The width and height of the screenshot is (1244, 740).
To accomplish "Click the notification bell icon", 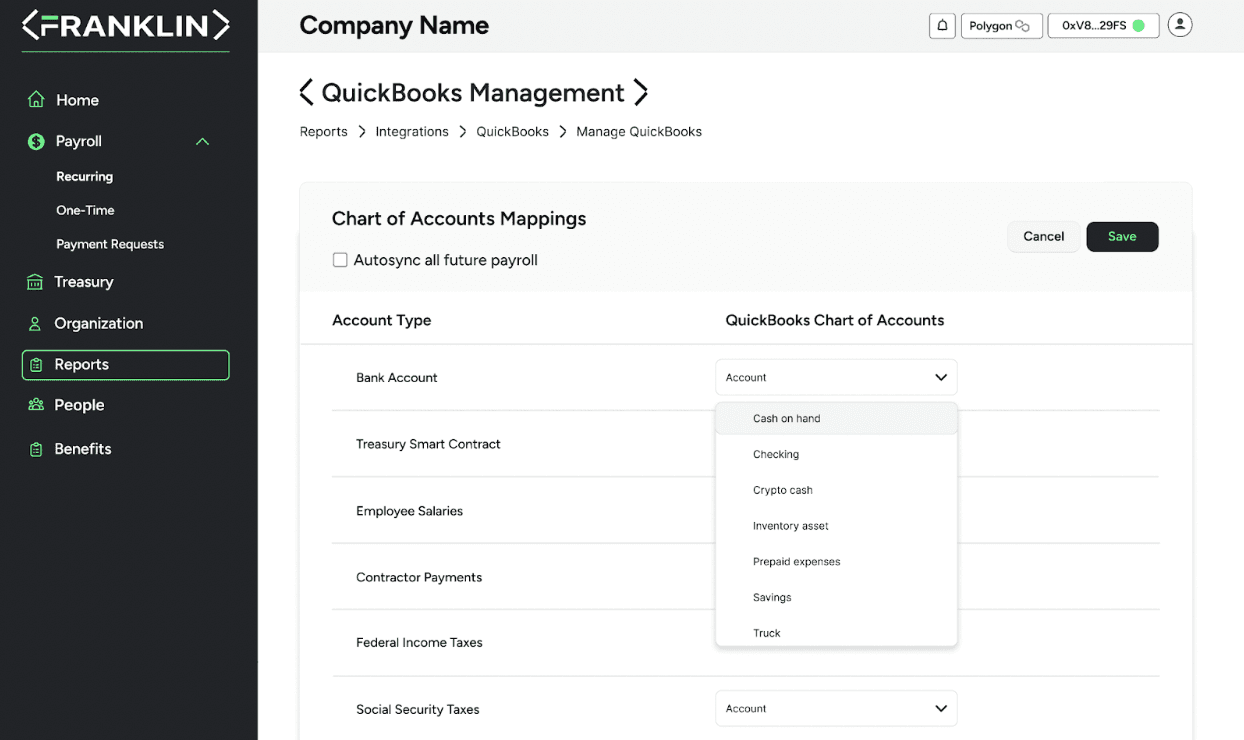I will [x=942, y=26].
